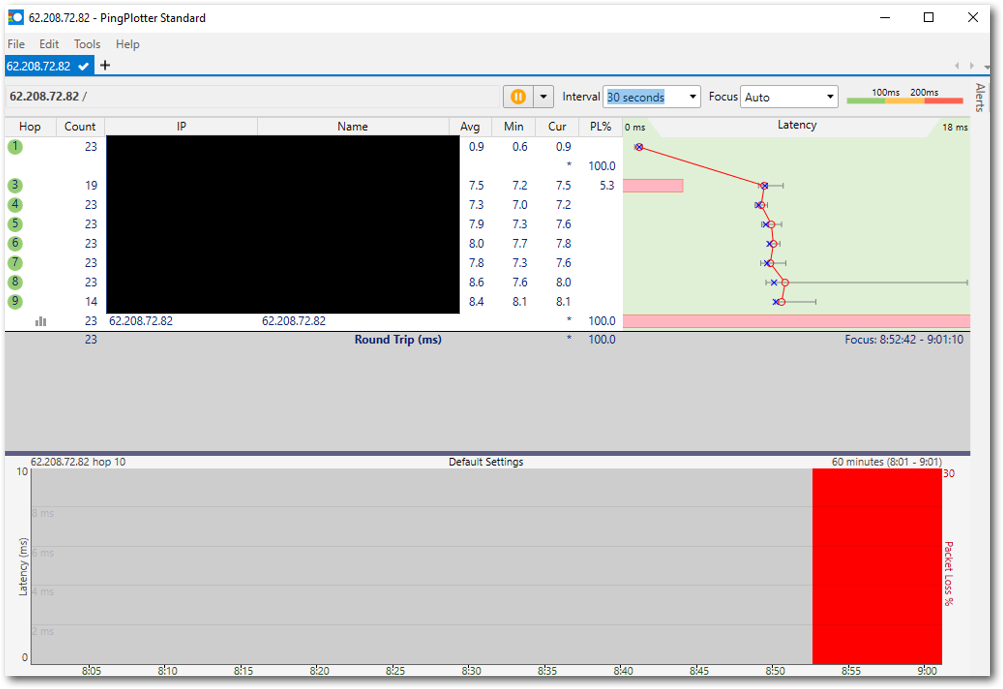1003x689 pixels.
Task: Open the tab list dropdown arrow at far right
Action: pyautogui.click(x=986, y=67)
